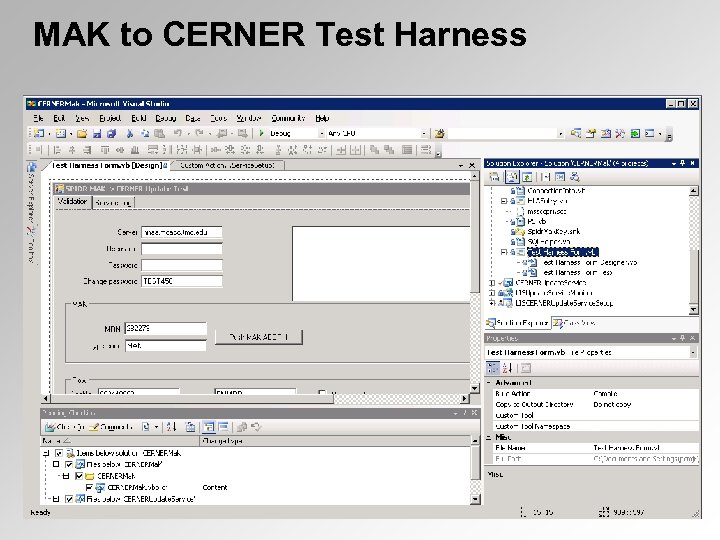Click the Toolbox icon in main toolbar
Image resolution: width=720 pixels, height=540 pixels.
(x=620, y=134)
